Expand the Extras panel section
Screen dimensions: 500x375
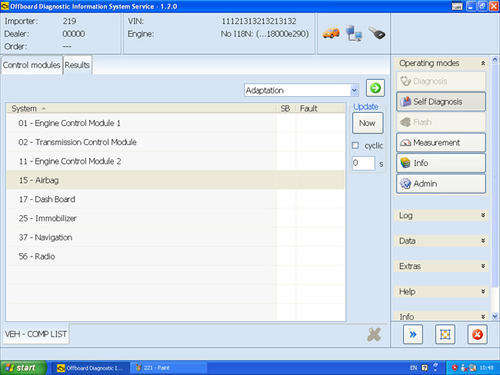[x=442, y=266]
